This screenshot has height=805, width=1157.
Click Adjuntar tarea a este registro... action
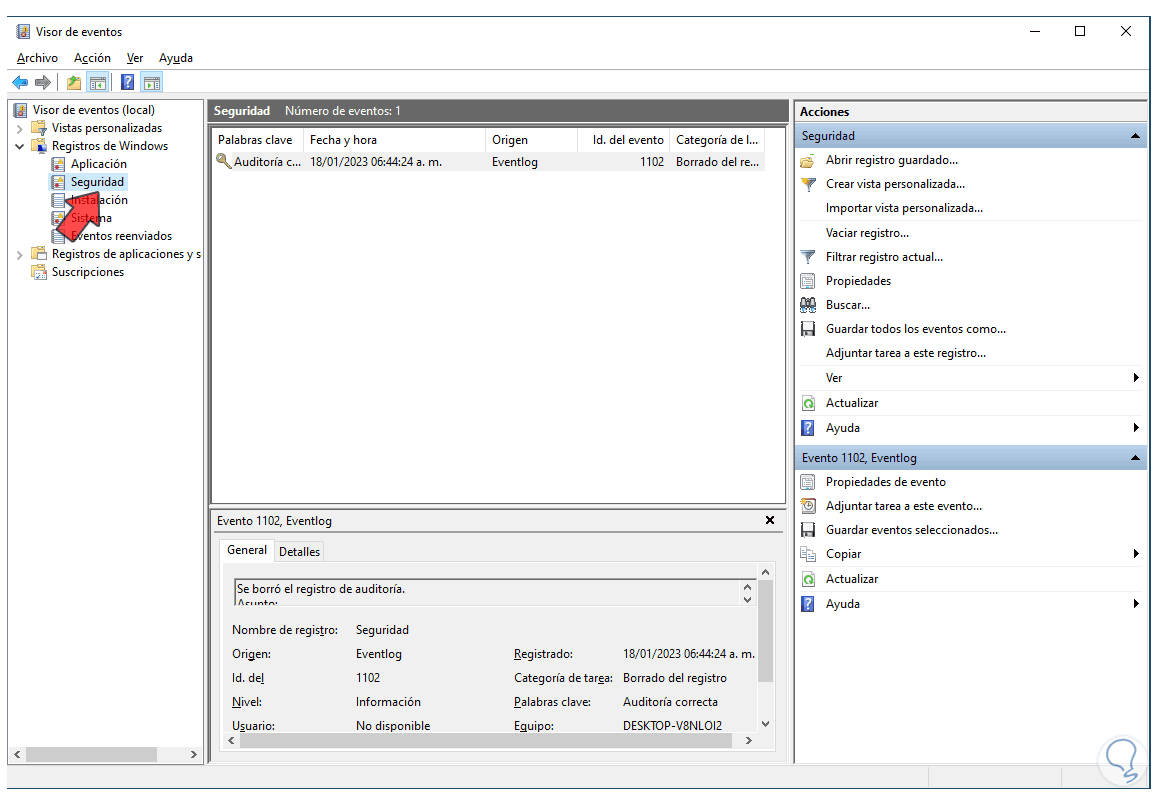[x=905, y=353]
